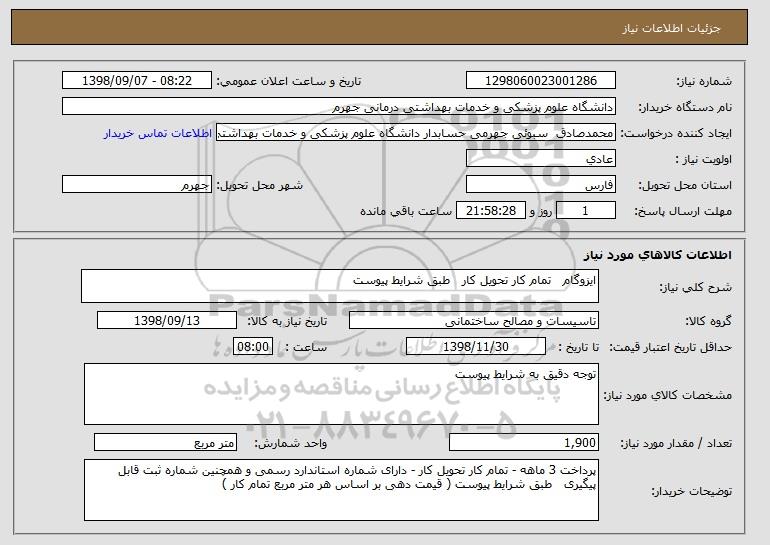
Task: Click the label تاریخ و ساعت اعلان عمومی
Action: (x=289, y=81)
